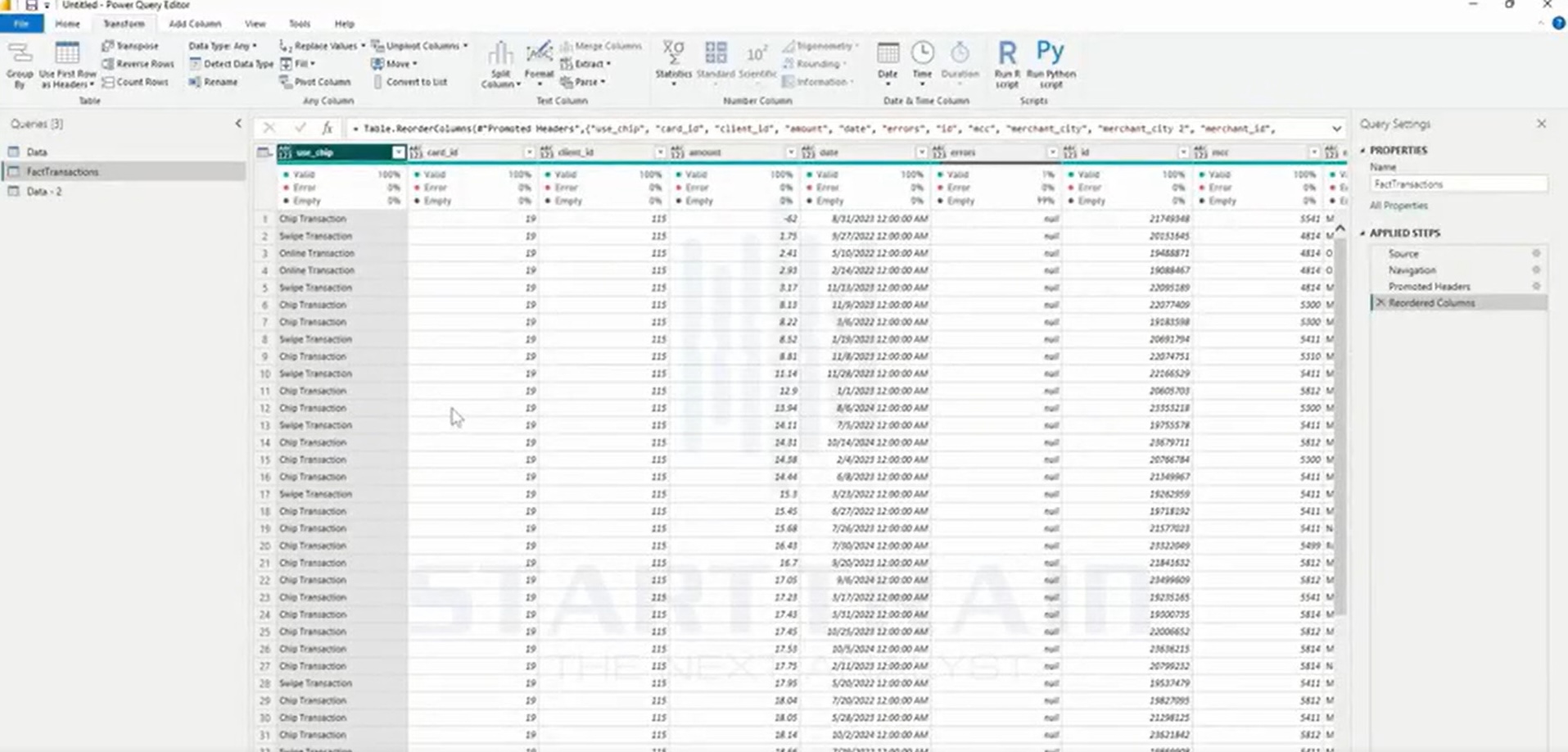Click Run Python script
Screen dimensions: 1568x752
point(1051,65)
